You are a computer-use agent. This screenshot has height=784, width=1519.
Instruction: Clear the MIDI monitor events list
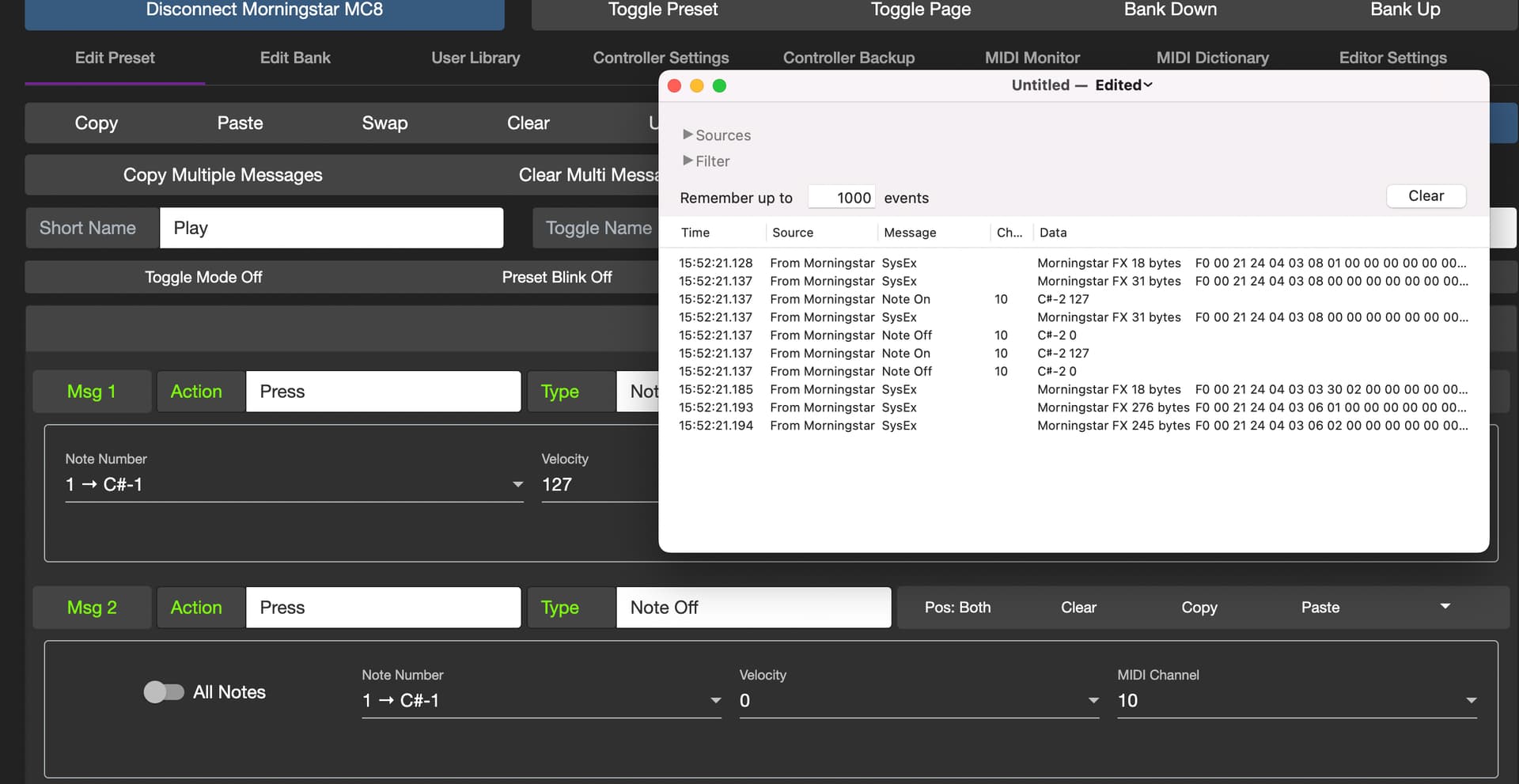pos(1425,196)
